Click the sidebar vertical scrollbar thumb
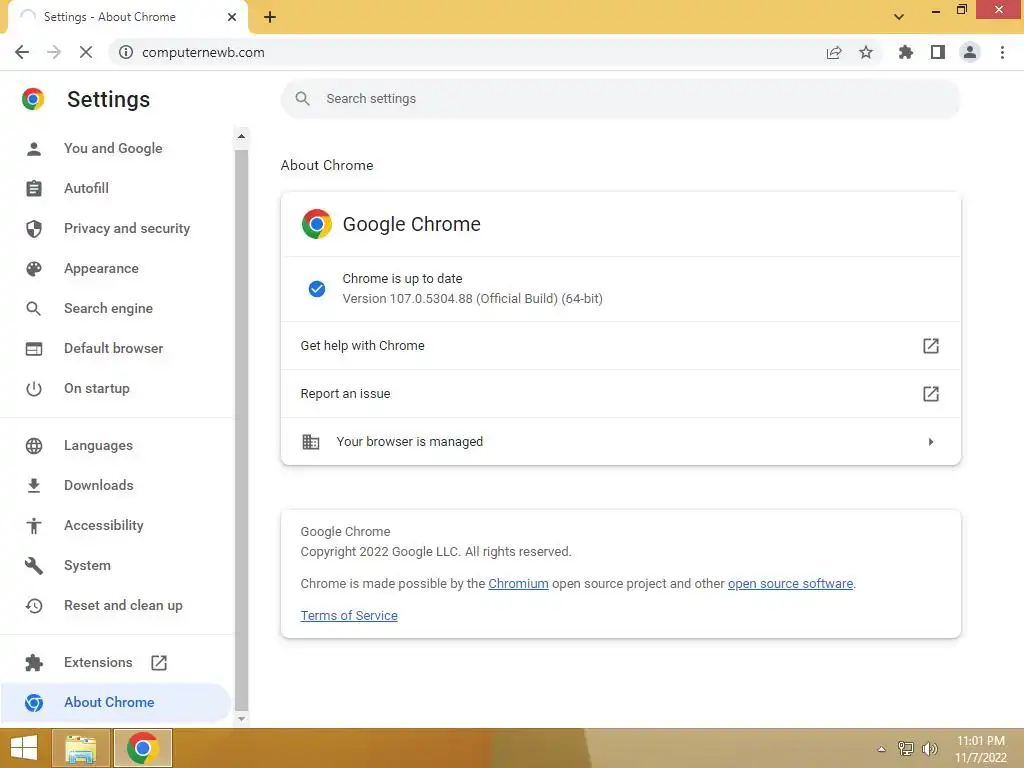 pyautogui.click(x=241, y=428)
